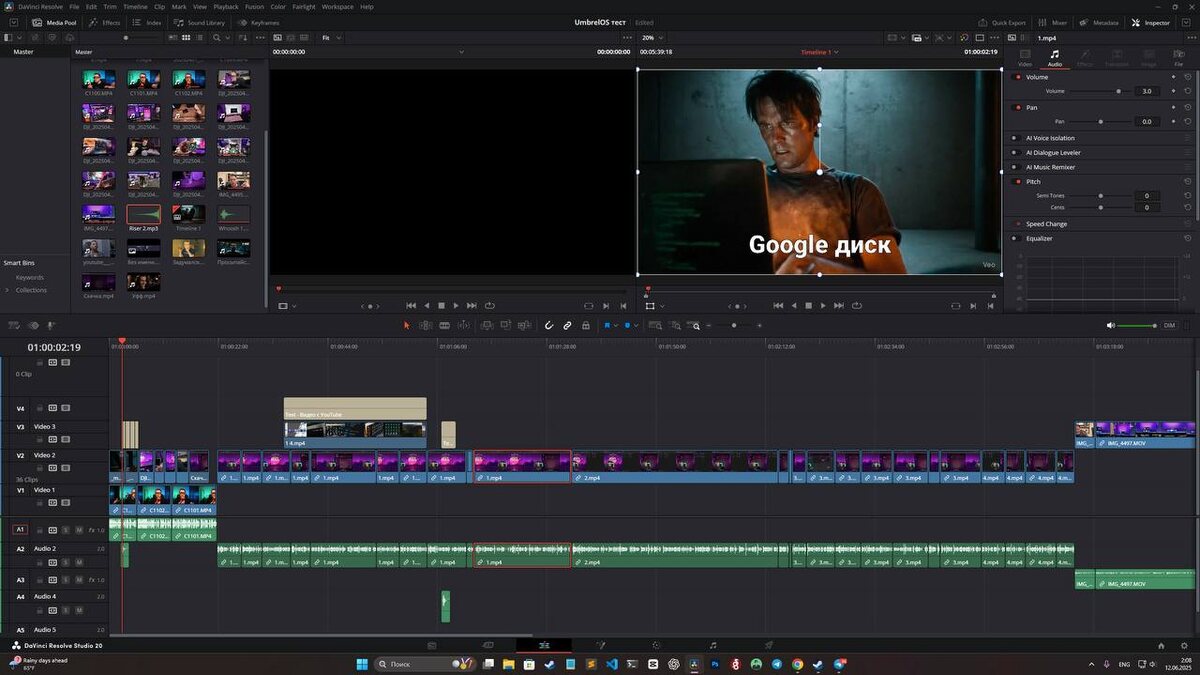Screen dimensions: 1200x675
Task: Disable the Volume section toggle
Action: pos(1018,77)
